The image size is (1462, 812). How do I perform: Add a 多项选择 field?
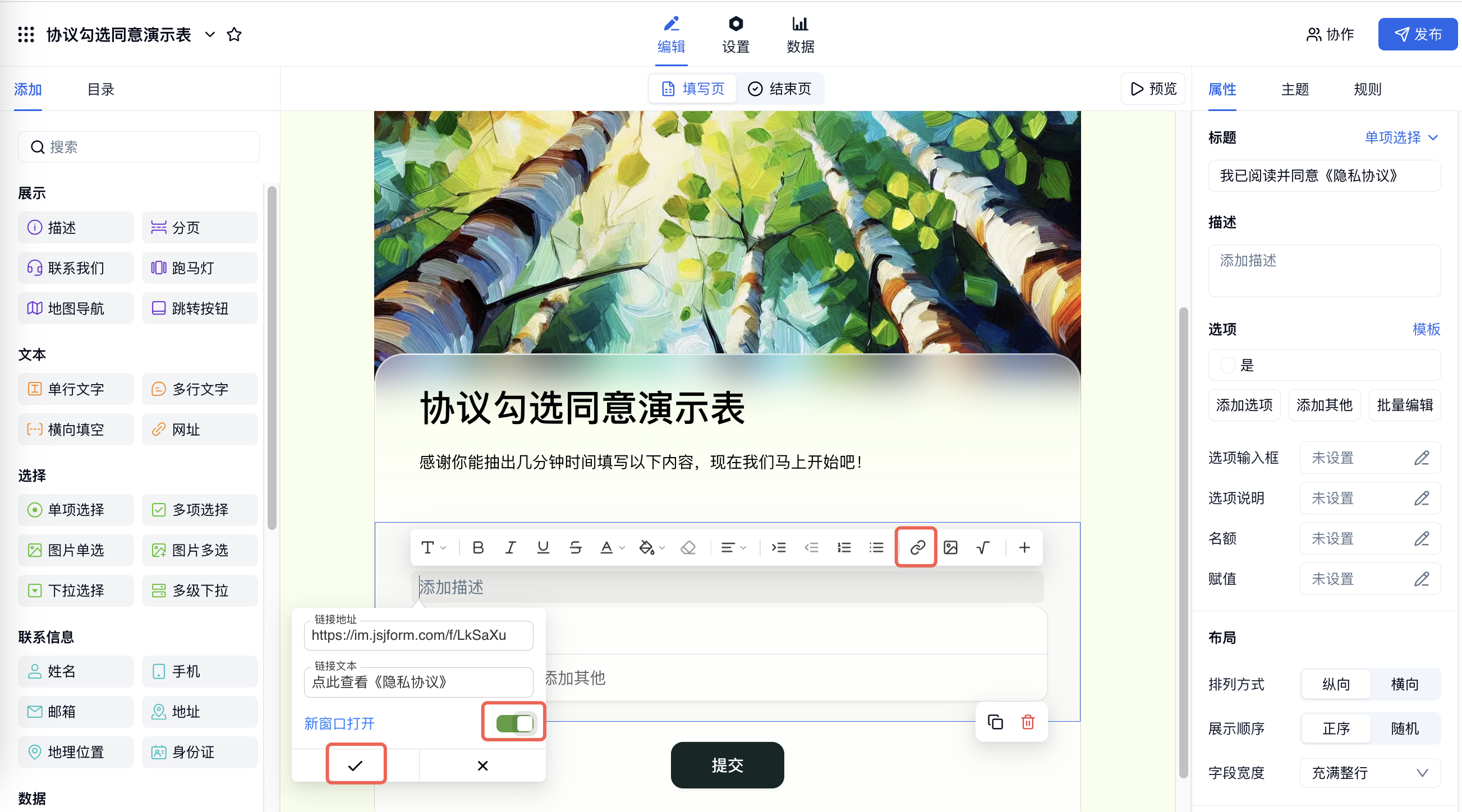pyautogui.click(x=200, y=510)
